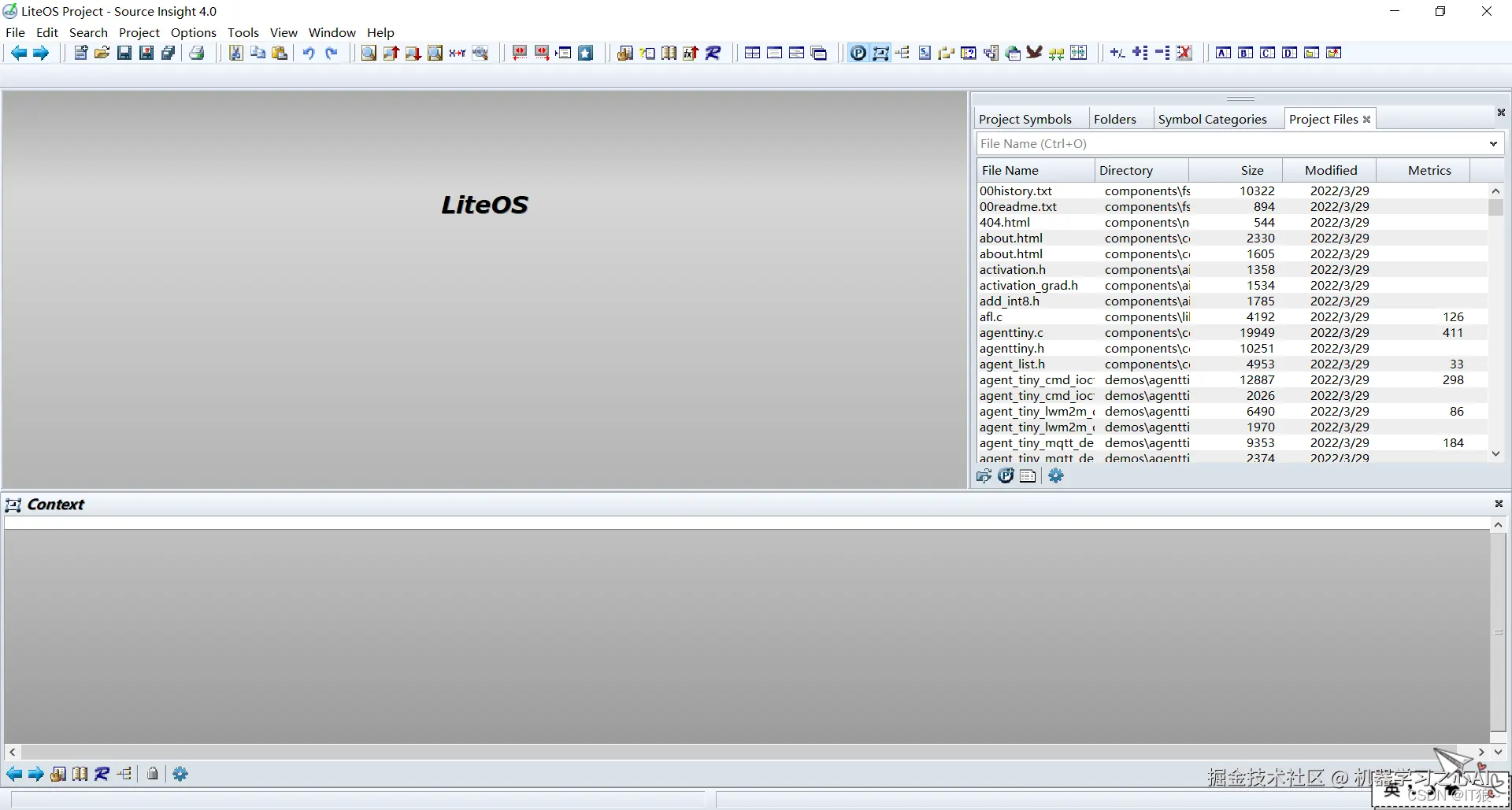Click the Project Window settings gear icon
The width and height of the screenshot is (1512, 810).
tap(1056, 475)
